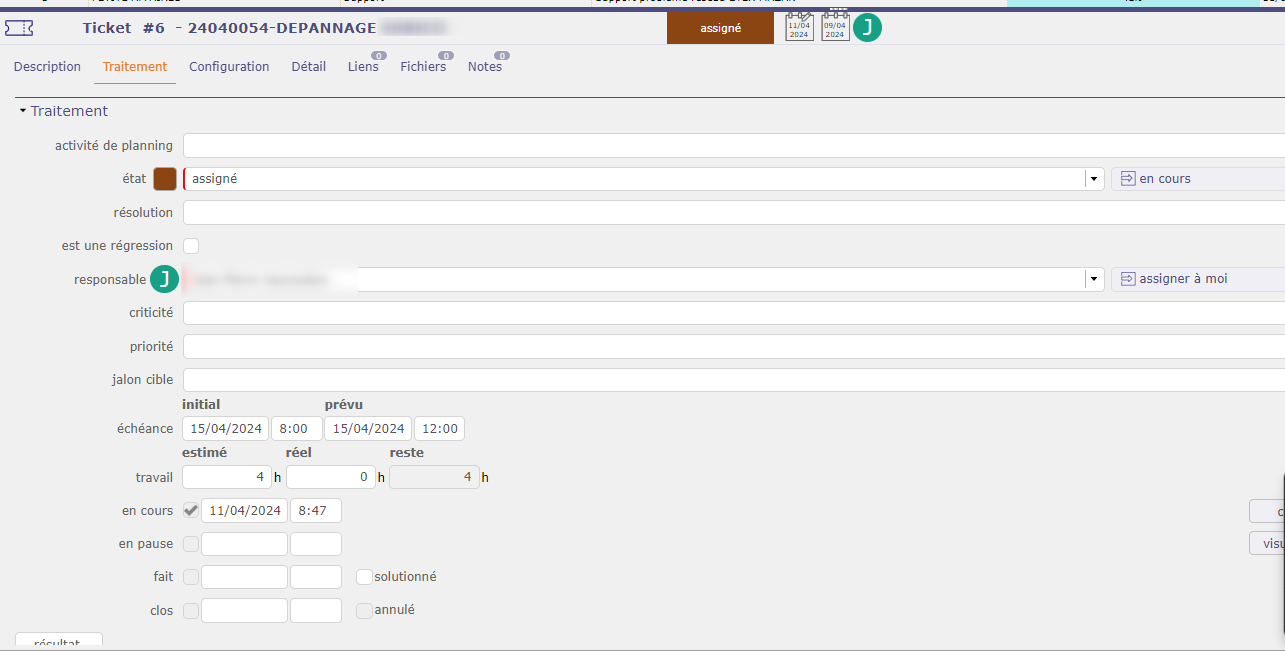
Task: Check the 'solutionné' checkbox
Action: pos(364,577)
